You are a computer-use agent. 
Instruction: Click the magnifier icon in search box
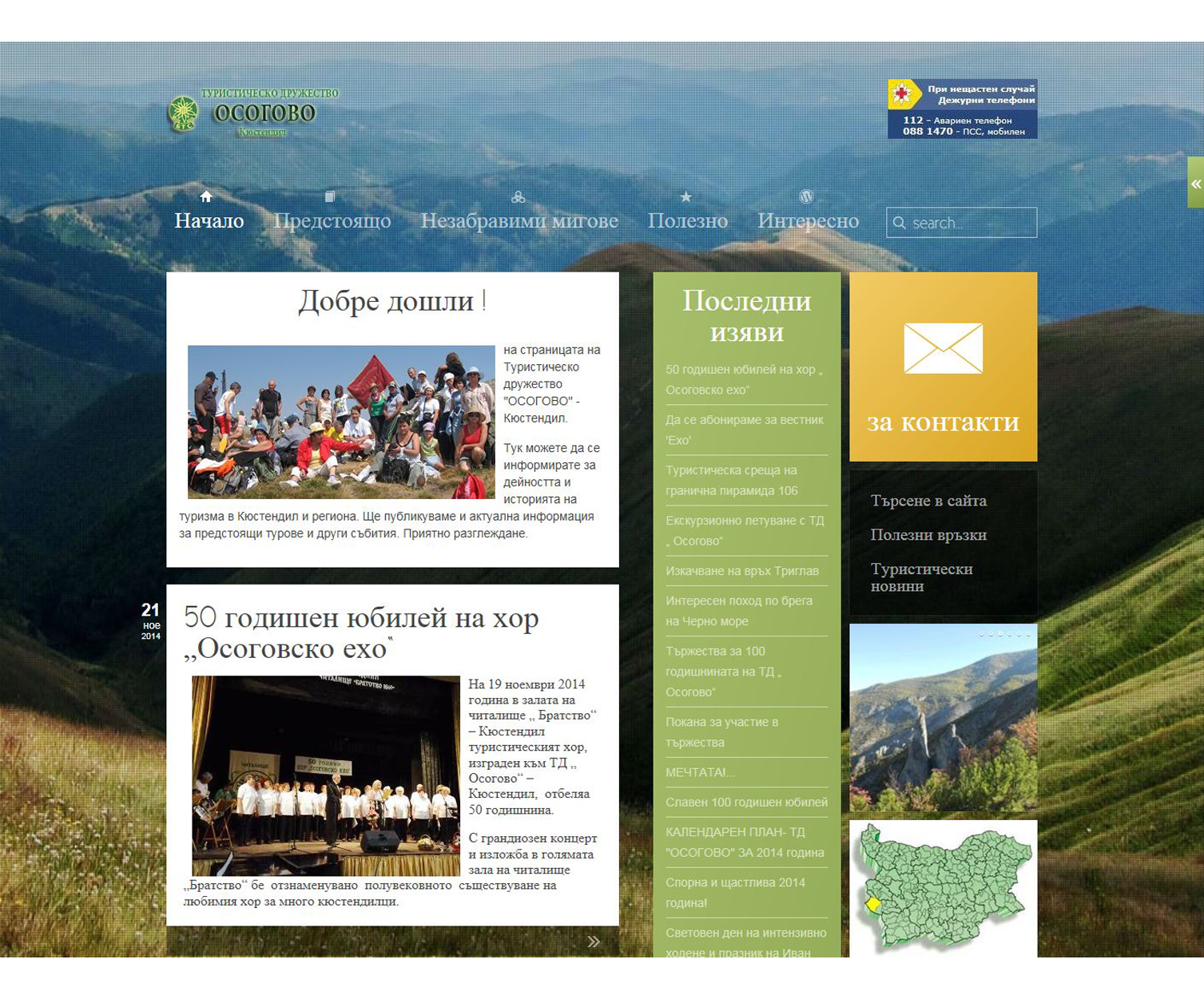point(900,223)
